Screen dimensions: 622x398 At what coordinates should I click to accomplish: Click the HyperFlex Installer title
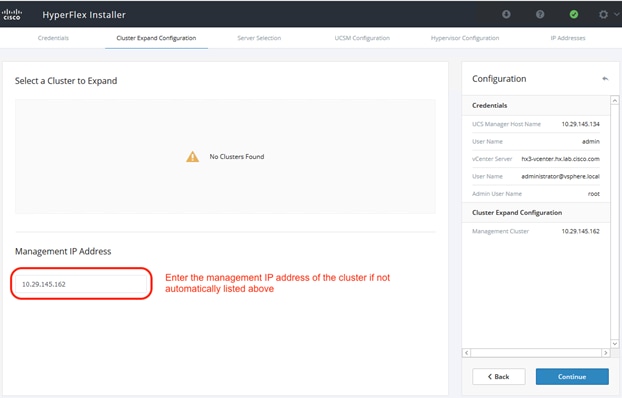(x=84, y=15)
